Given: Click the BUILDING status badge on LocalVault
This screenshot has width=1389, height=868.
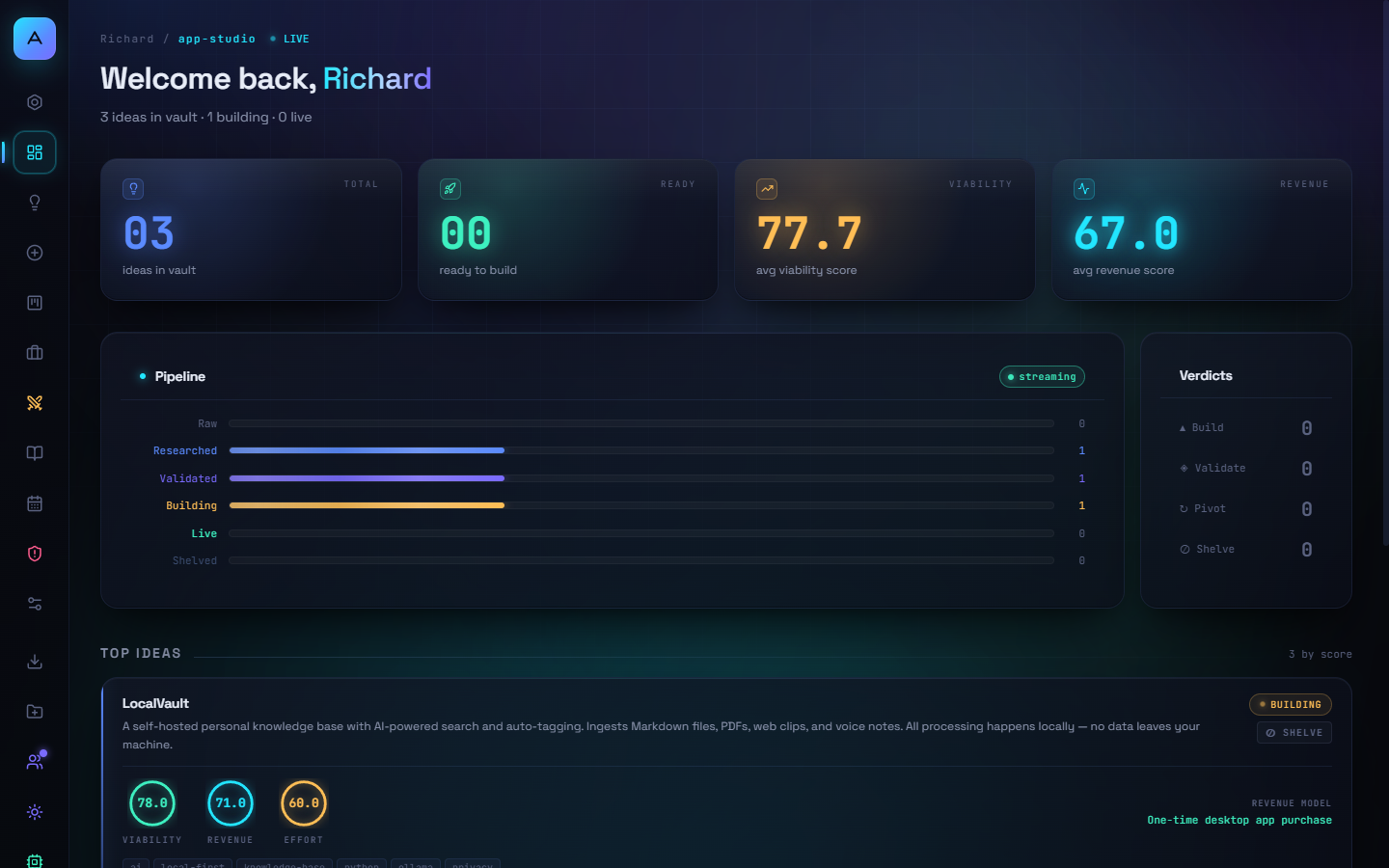Looking at the screenshot, I should coord(1291,705).
